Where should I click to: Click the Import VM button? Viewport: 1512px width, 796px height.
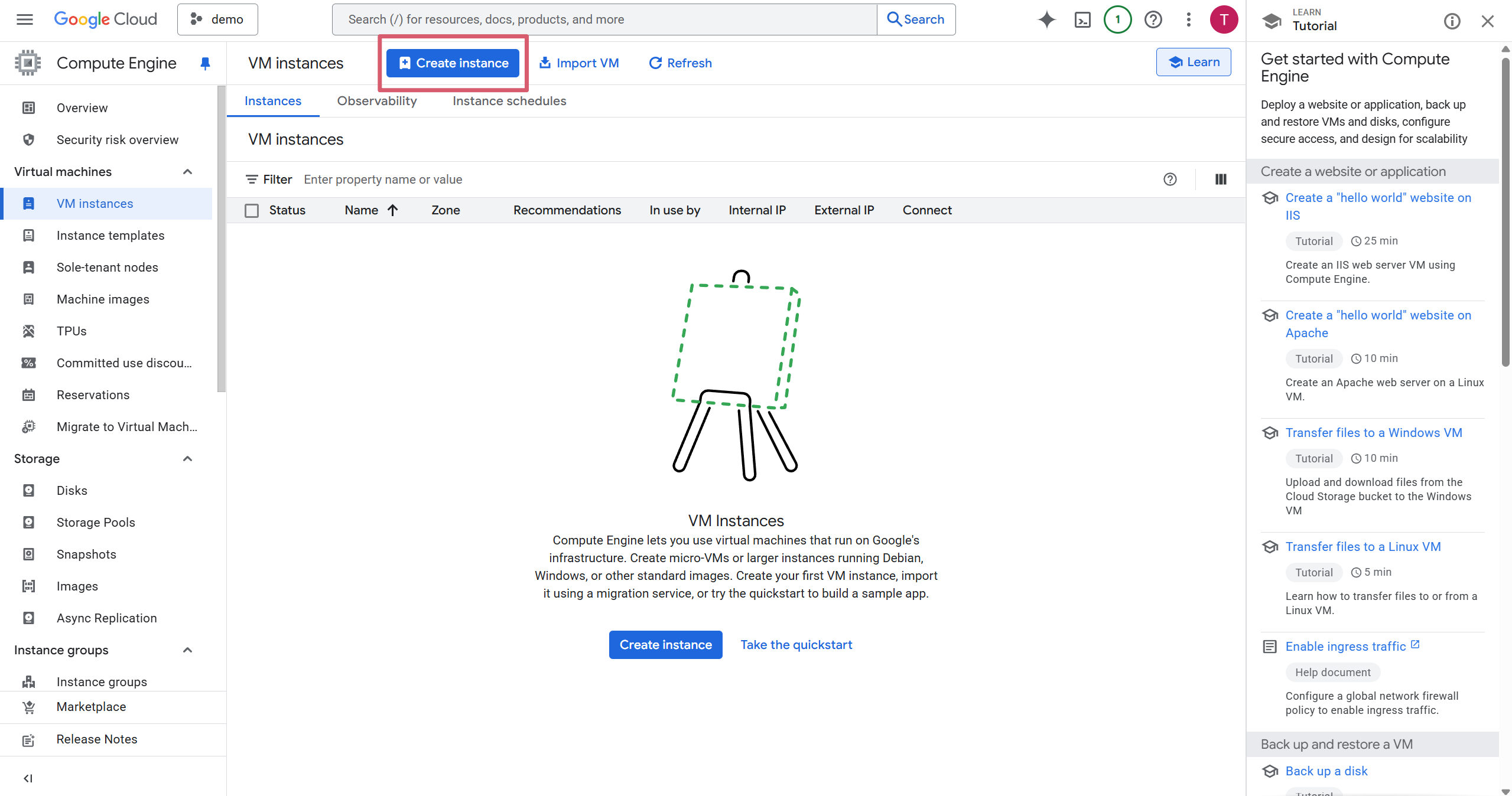click(x=579, y=63)
